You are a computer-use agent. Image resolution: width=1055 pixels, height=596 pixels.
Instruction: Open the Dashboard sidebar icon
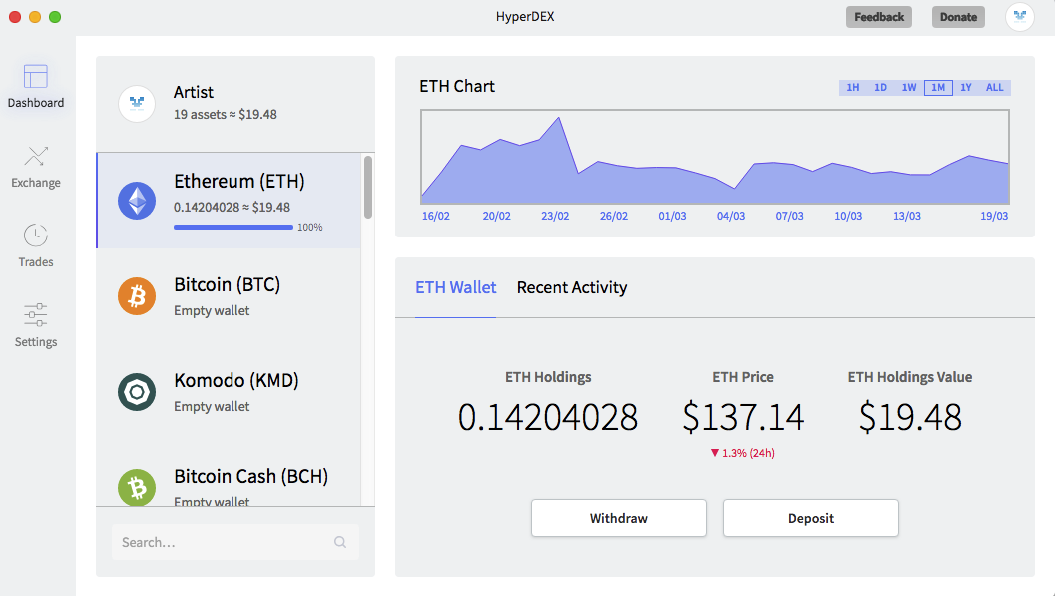click(x=36, y=77)
